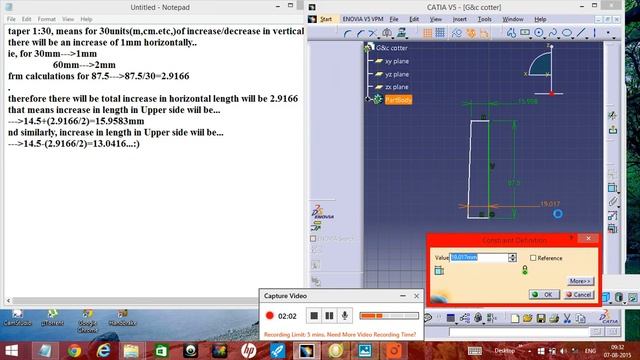The width and height of the screenshot is (640, 360).
Task: Toggle Construction/Standard Element icon
Action: point(456,33)
